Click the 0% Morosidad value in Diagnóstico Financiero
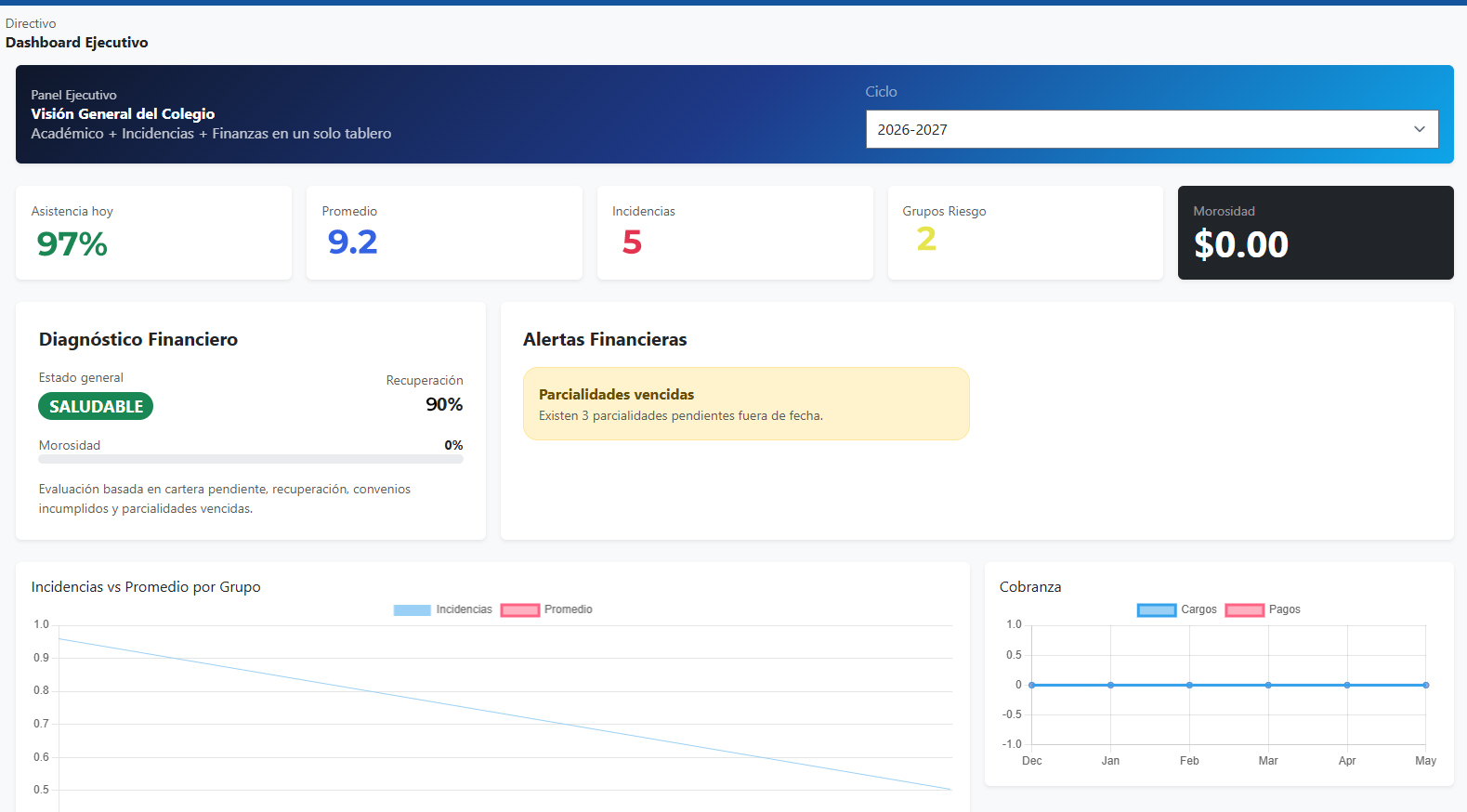 [x=453, y=445]
